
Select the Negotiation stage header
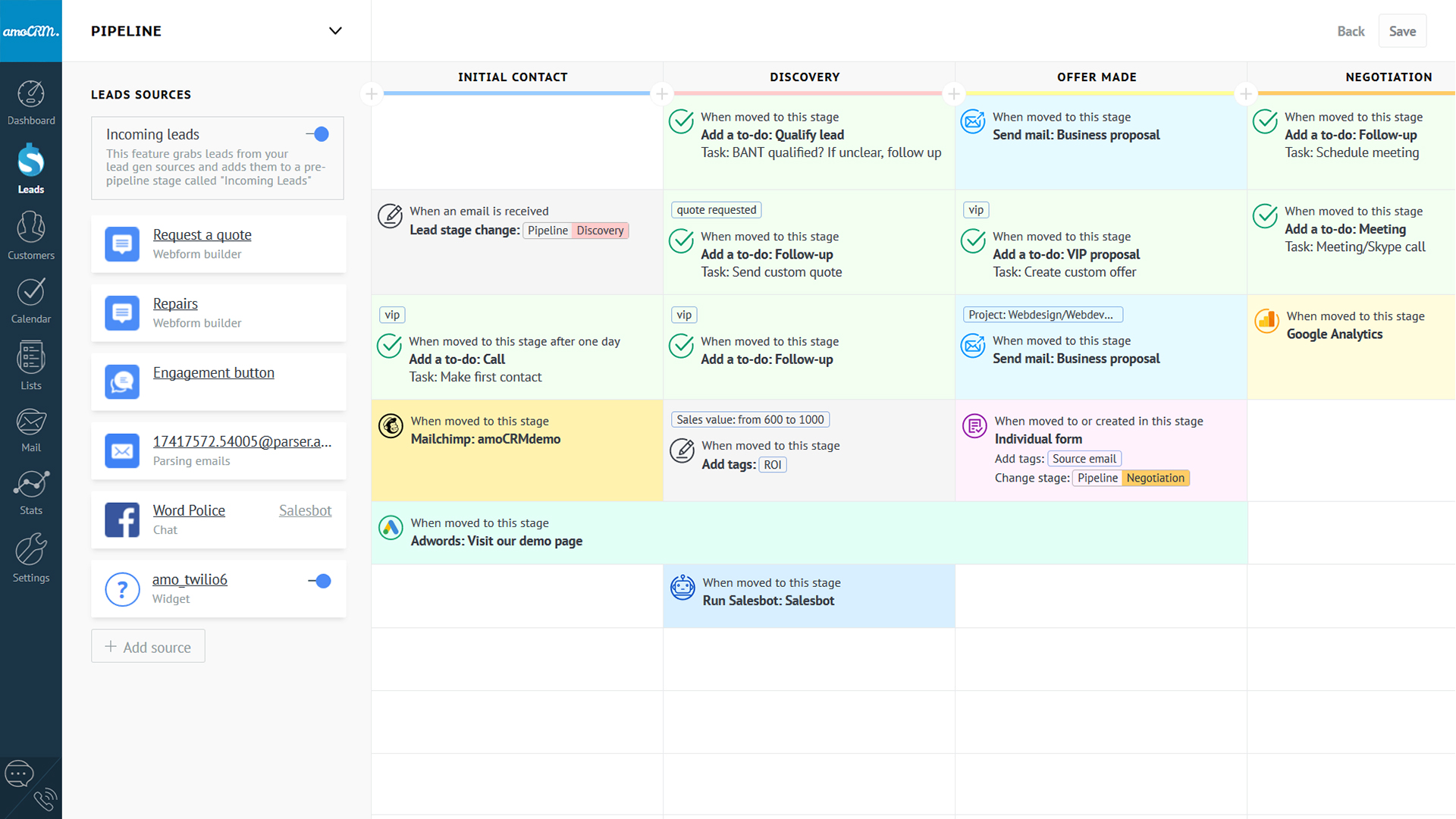1388,77
